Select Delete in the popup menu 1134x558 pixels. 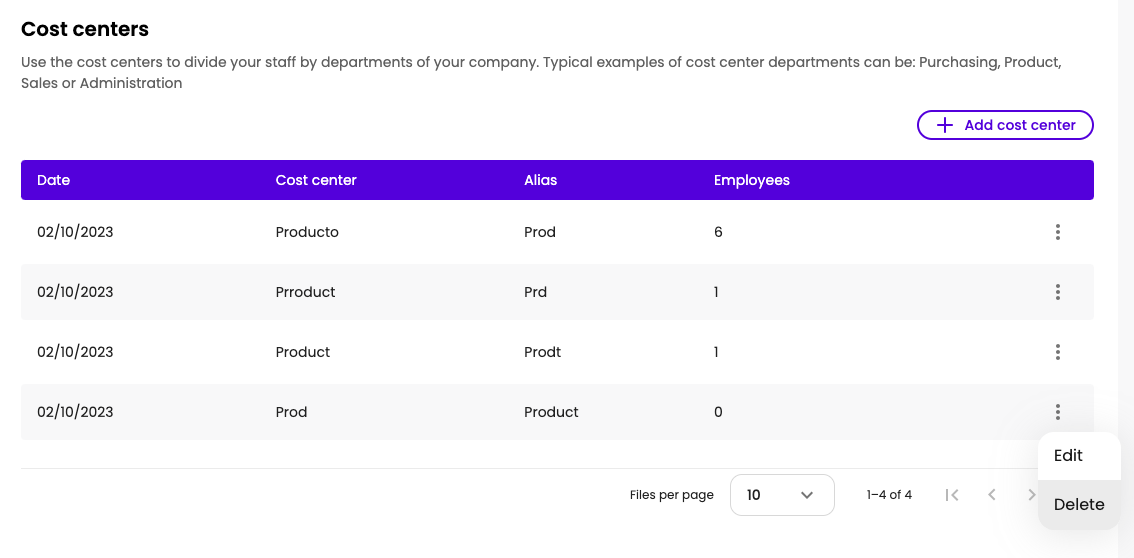1079,504
